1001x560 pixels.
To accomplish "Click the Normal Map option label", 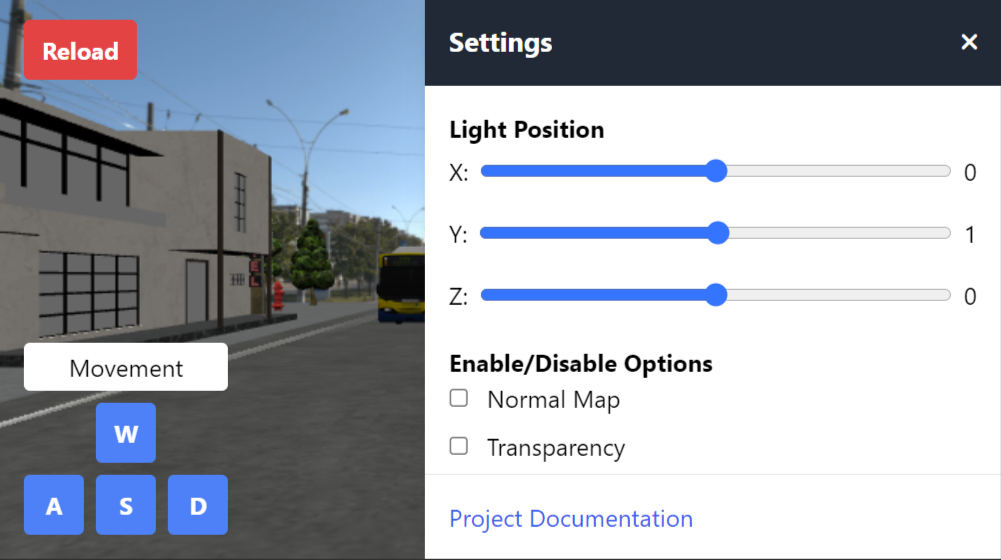I will pos(553,400).
